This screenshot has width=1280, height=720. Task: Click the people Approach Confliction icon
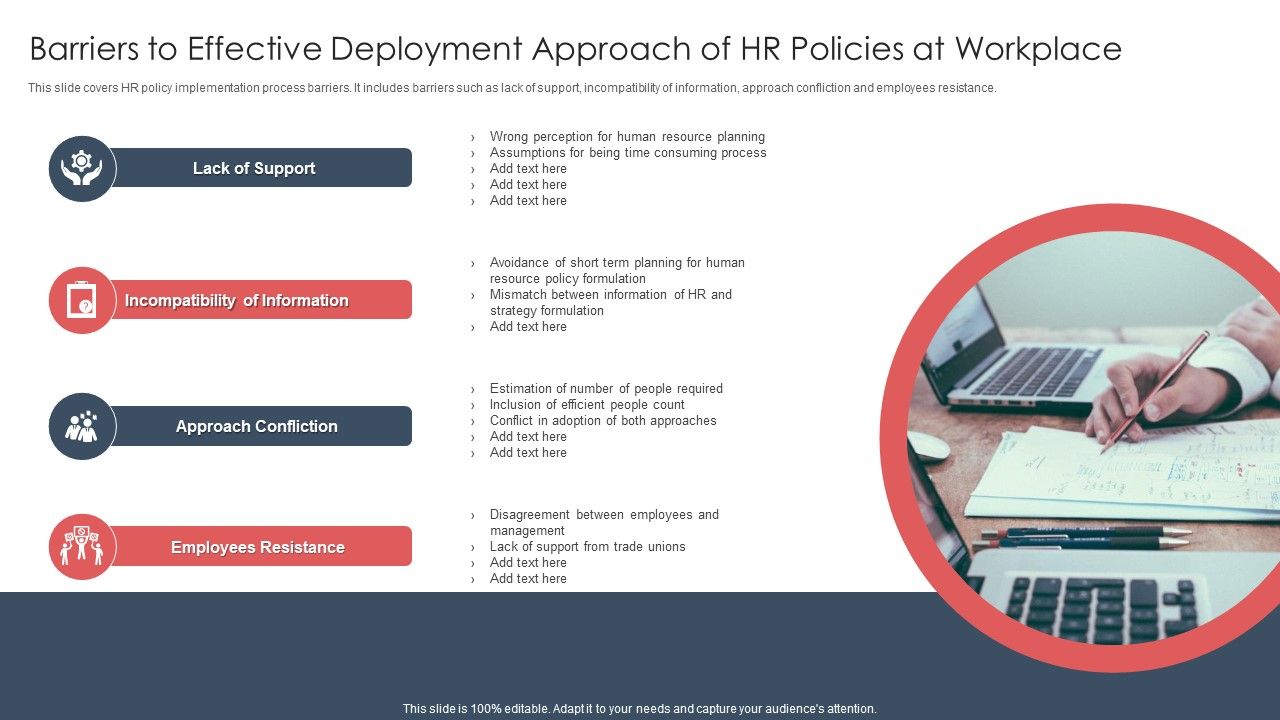pyautogui.click(x=82, y=426)
